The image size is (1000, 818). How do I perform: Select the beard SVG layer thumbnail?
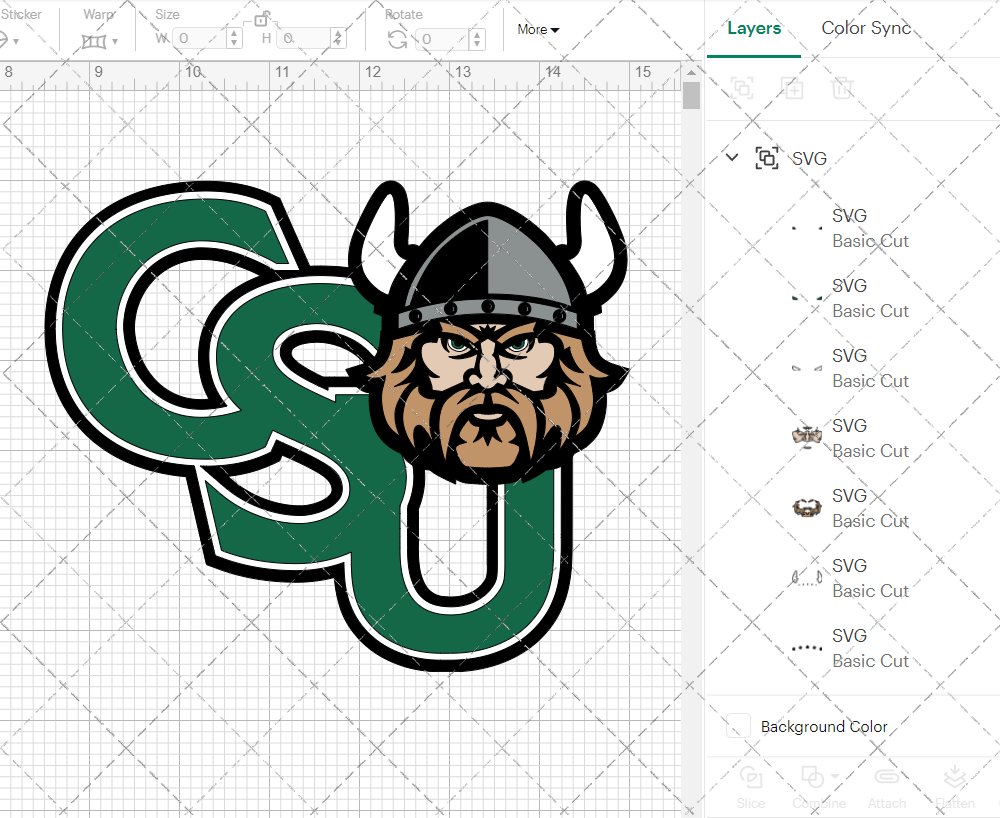click(806, 508)
